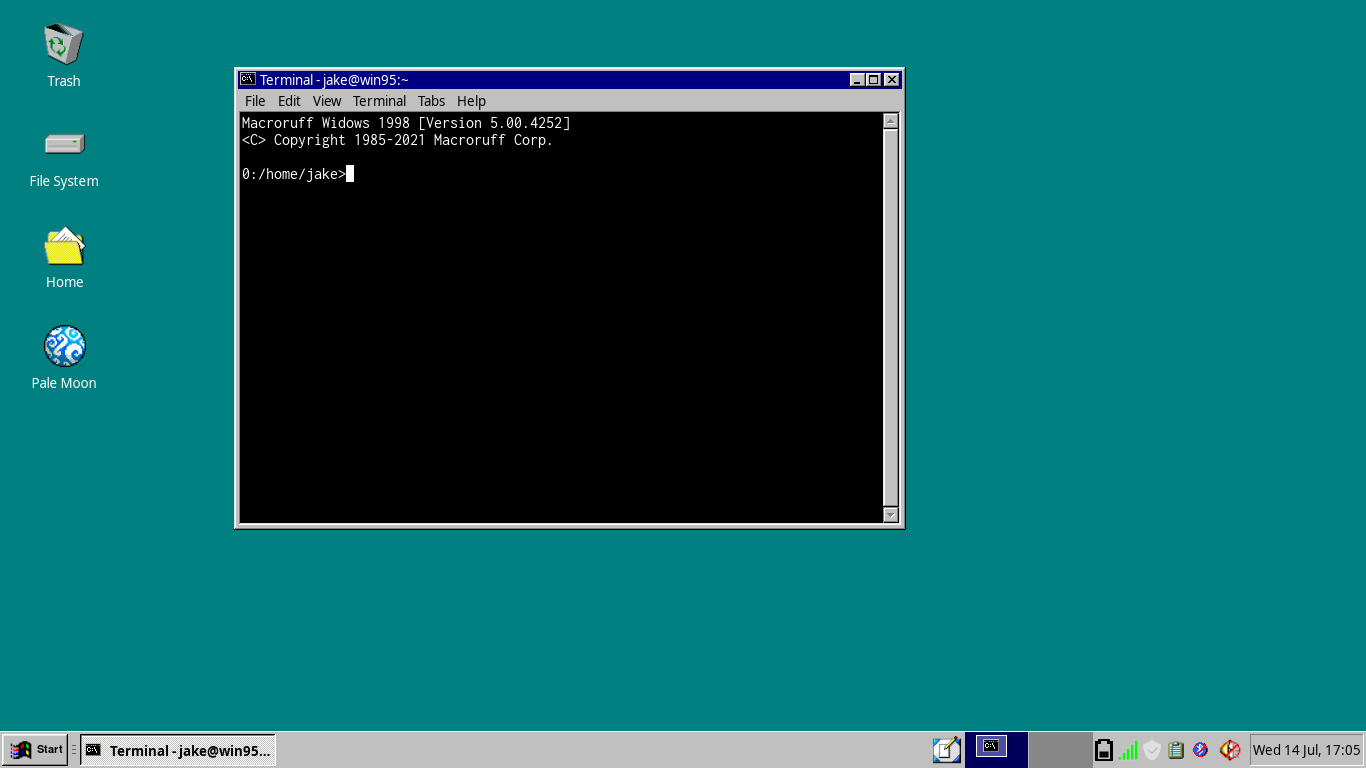Open the Tabs menu in Terminal
The width and height of the screenshot is (1366, 768).
tap(431, 101)
